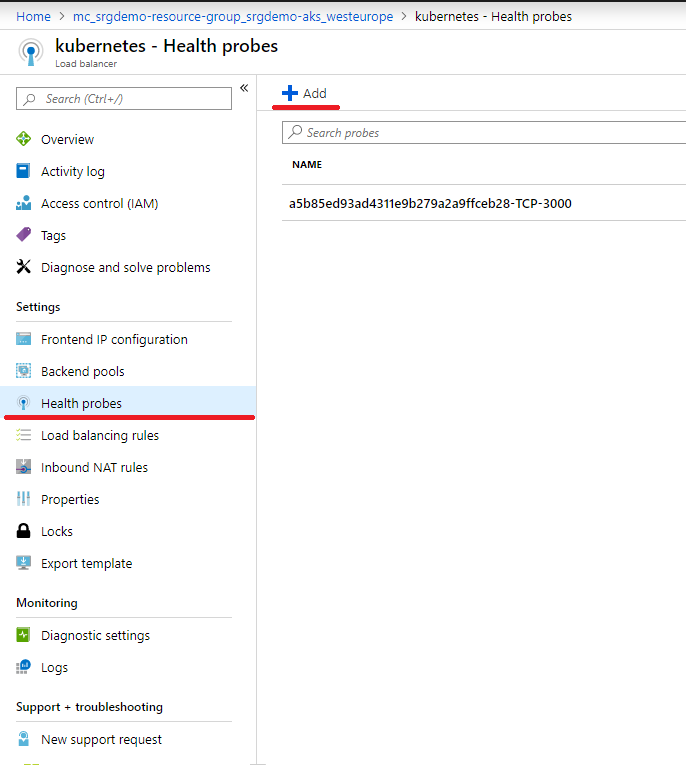Click the Diagnose wrench-and-screwdriver icon
Screen dimensions: 686x765
(23, 267)
